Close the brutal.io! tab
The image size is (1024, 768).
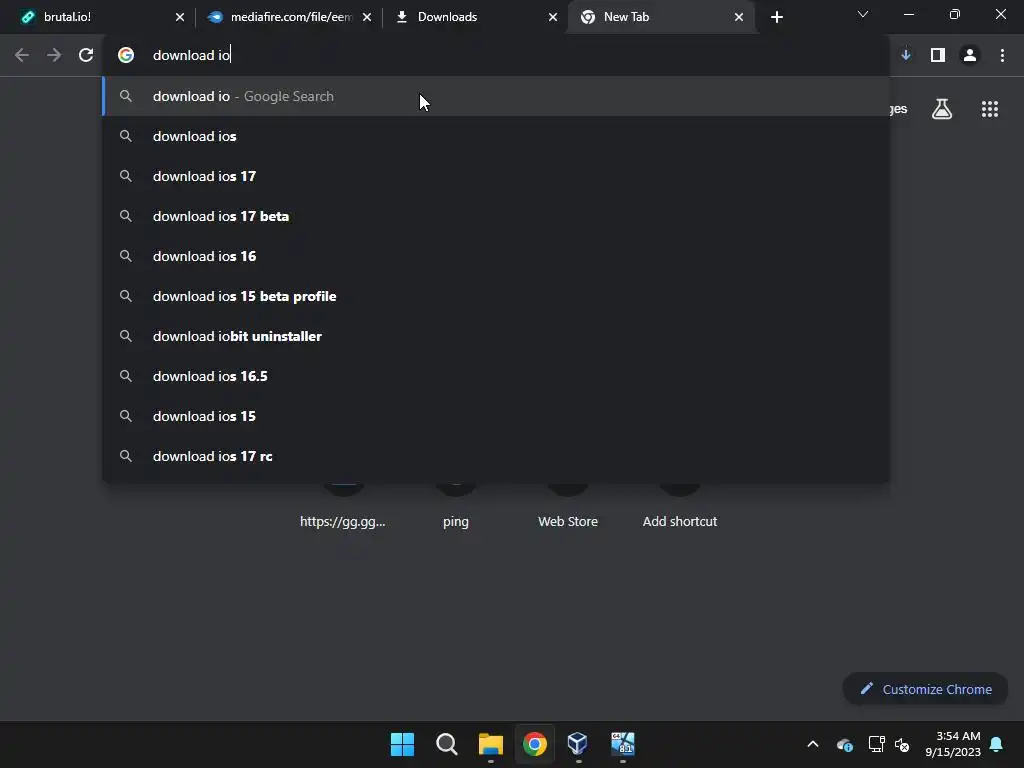coord(180,17)
